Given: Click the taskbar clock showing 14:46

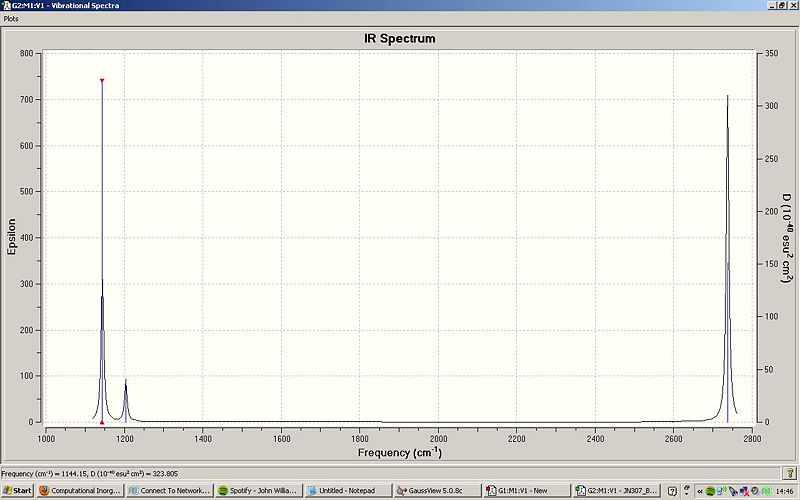Looking at the screenshot, I should [785, 491].
